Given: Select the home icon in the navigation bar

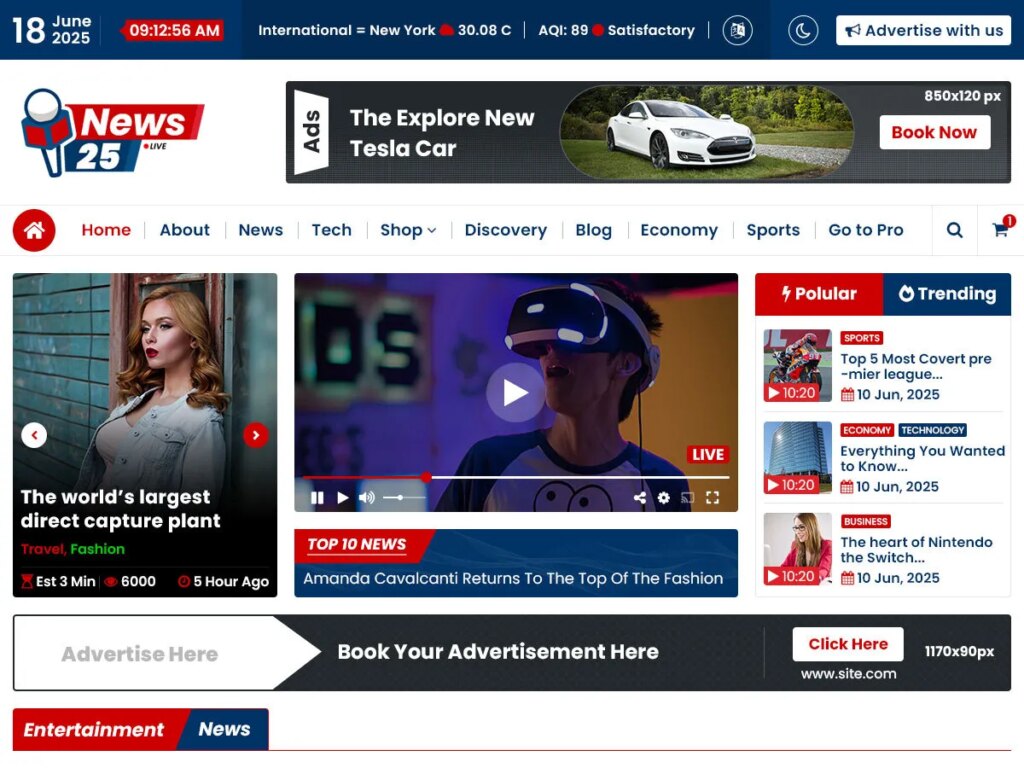Looking at the screenshot, I should [33, 230].
